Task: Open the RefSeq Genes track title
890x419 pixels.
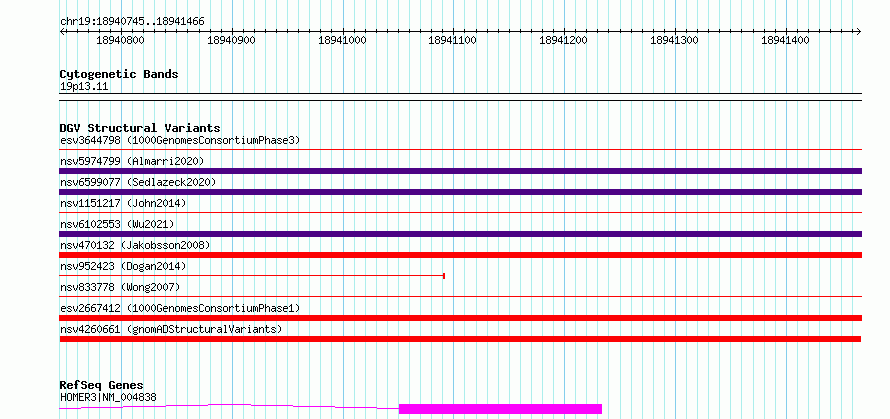Action: [x=102, y=386]
